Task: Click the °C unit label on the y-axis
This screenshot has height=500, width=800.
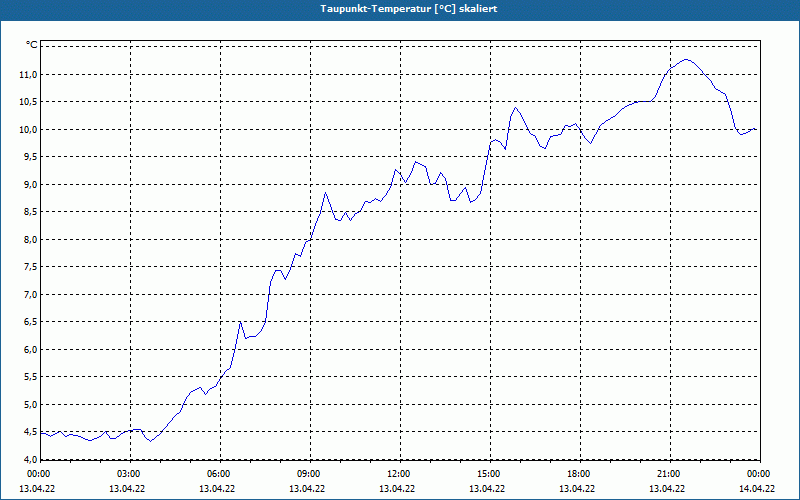Action: point(32,45)
